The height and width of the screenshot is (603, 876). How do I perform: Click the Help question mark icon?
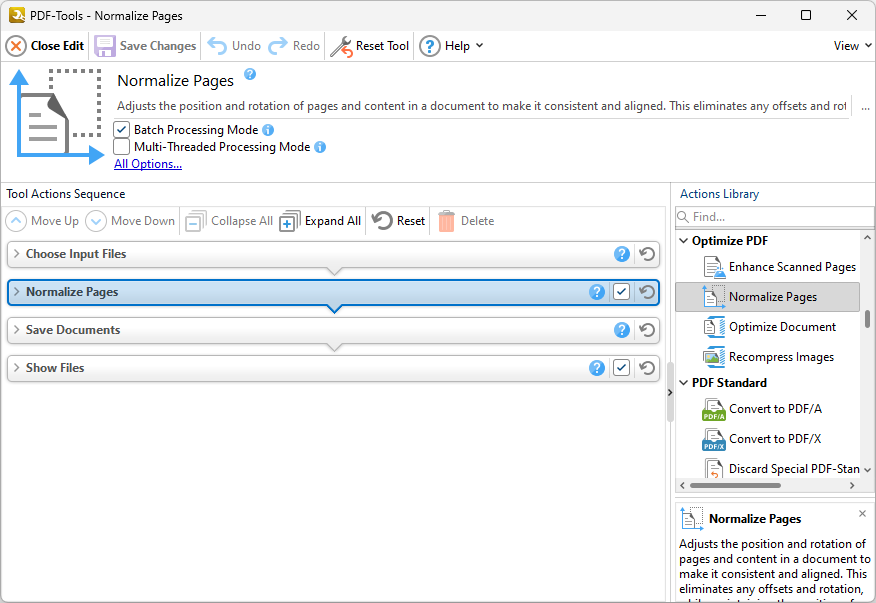point(430,46)
